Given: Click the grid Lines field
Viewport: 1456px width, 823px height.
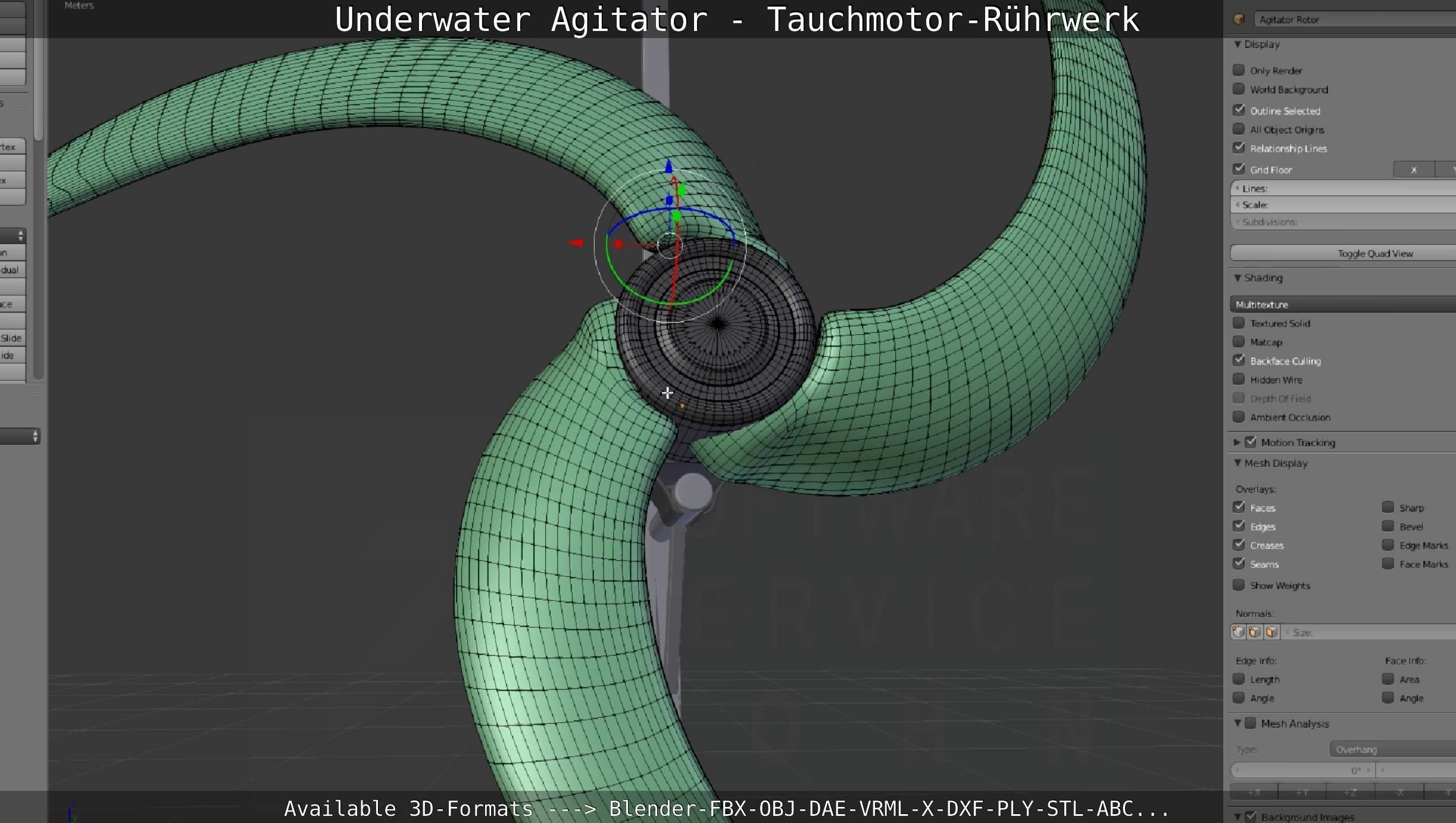Looking at the screenshot, I should click(x=1343, y=188).
